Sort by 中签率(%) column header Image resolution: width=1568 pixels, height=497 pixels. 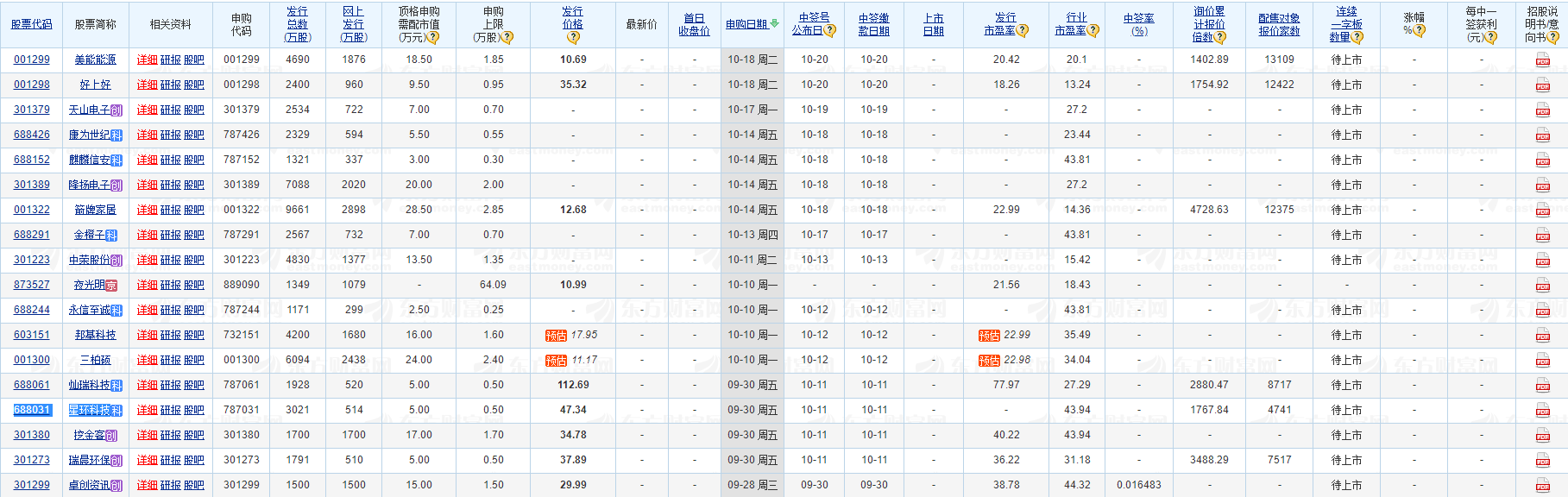1139,24
